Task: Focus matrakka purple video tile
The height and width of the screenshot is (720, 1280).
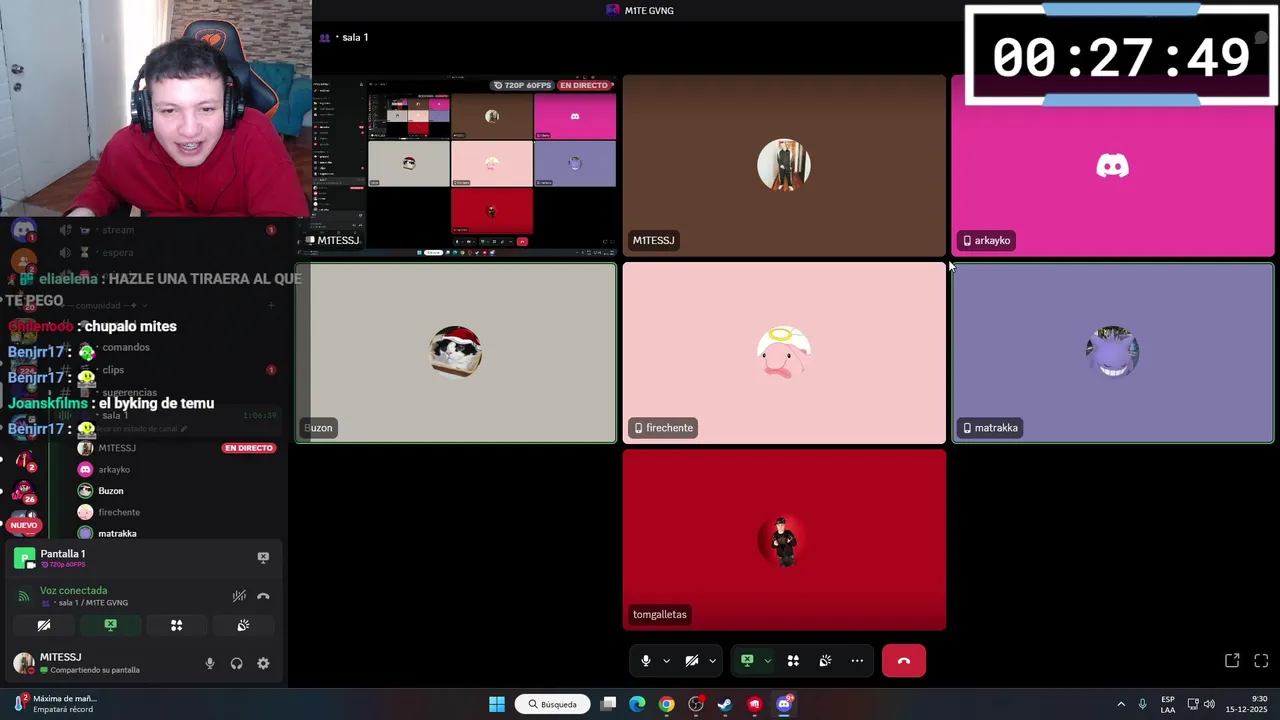Action: 1113,352
